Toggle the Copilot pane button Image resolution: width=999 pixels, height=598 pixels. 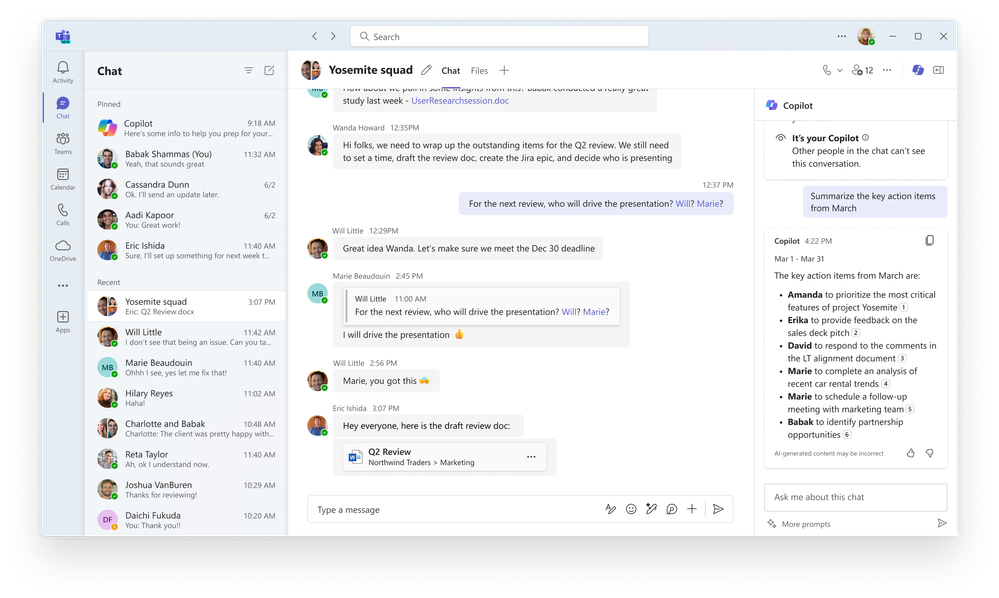917,70
